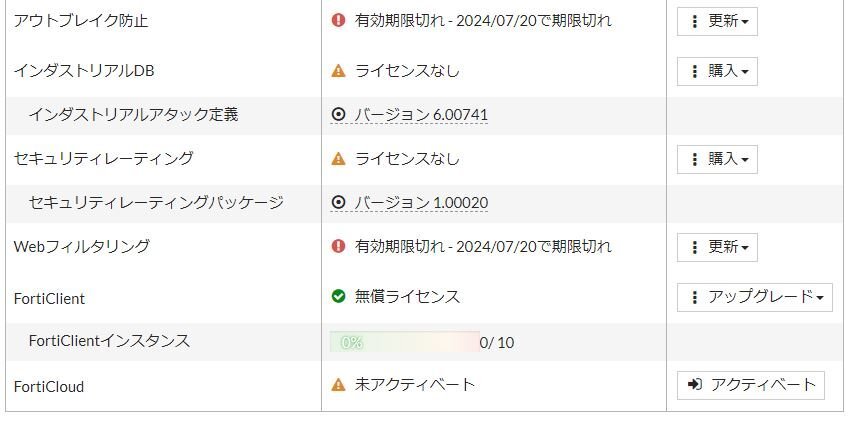This screenshot has width=858, height=428.
Task: Click the warning triangle for FortiCloud
Action: [x=339, y=385]
